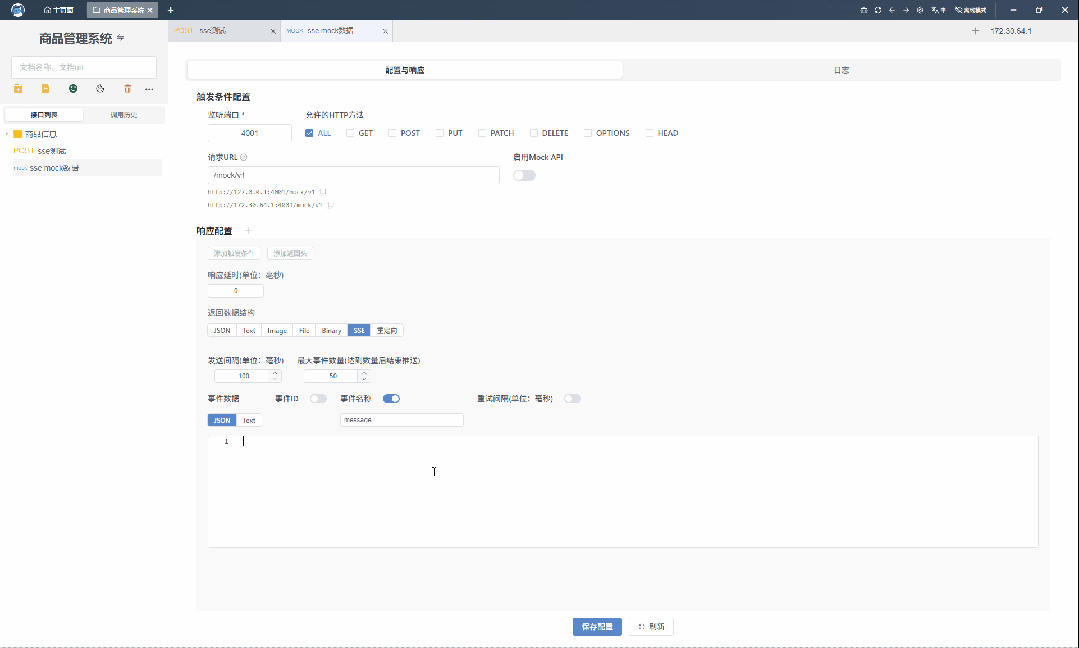Check the POST method checkbox

coord(392,133)
